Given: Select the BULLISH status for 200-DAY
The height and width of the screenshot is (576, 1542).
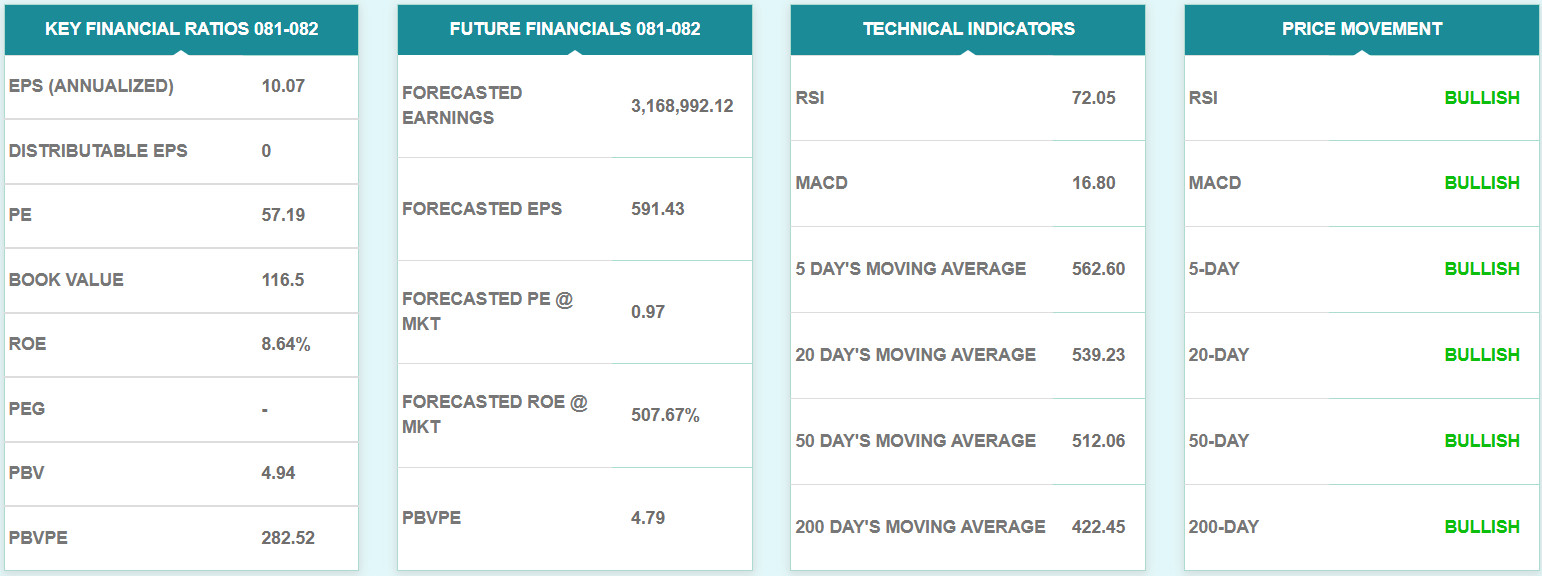Looking at the screenshot, I should point(1482,527).
